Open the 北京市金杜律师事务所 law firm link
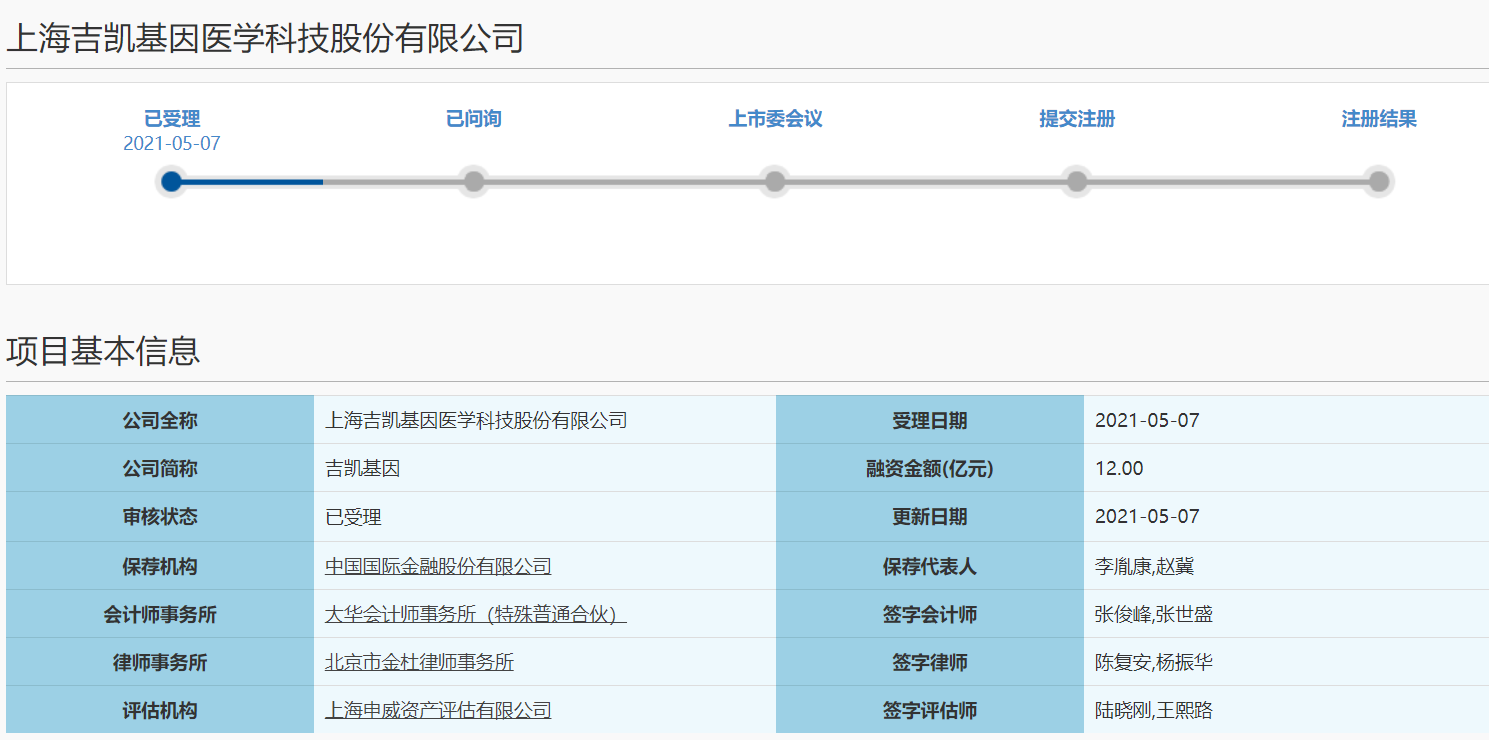Screen dimensions: 1489x740 (419, 662)
